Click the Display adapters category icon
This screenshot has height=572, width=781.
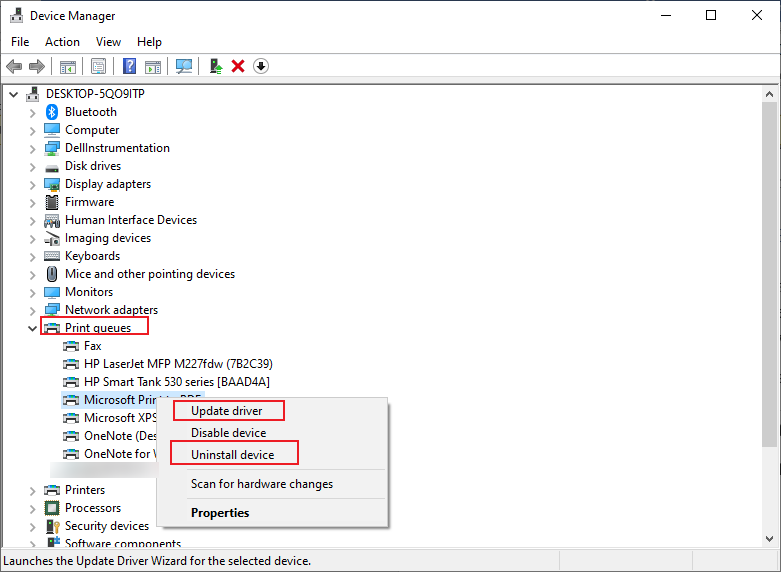coord(52,184)
